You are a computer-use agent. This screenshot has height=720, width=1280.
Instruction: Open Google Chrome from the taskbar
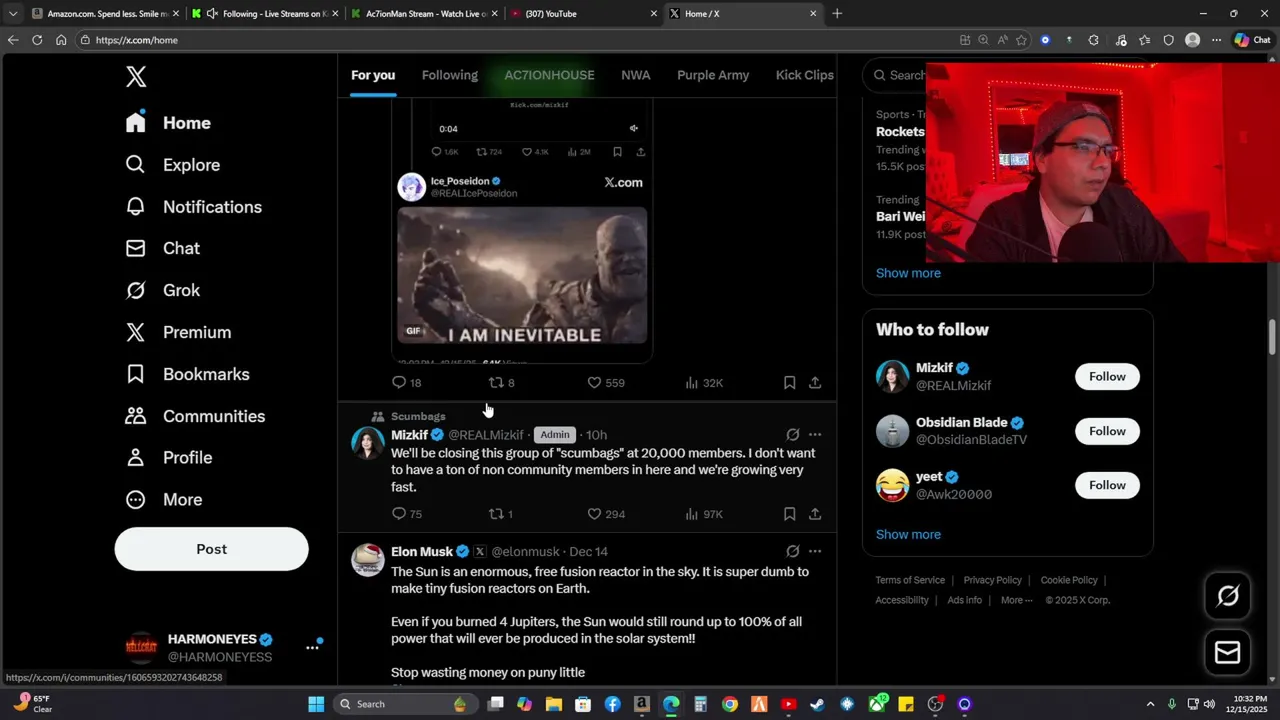point(730,704)
